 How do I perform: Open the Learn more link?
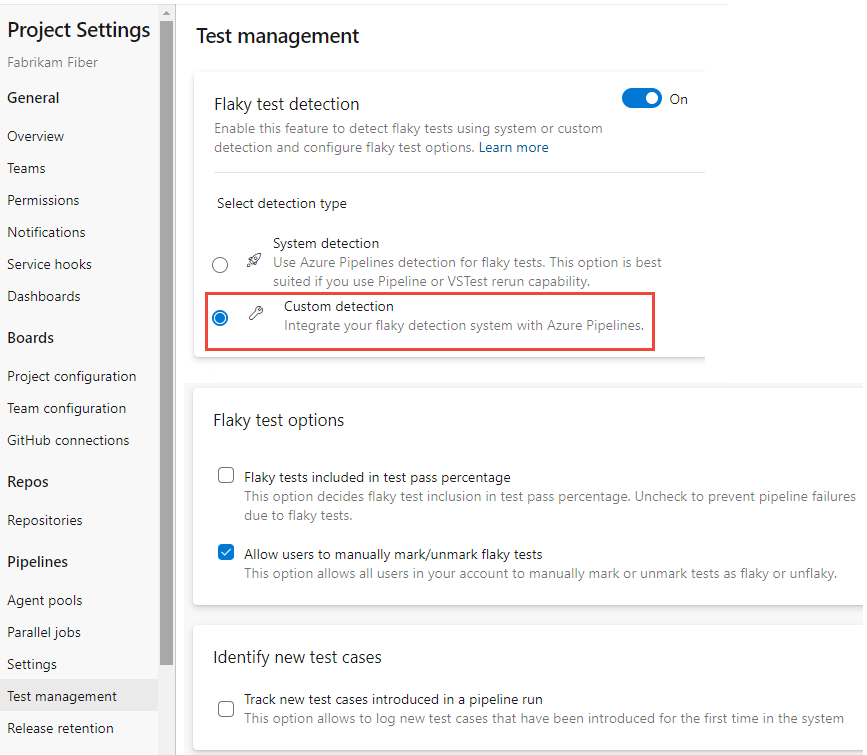click(513, 147)
